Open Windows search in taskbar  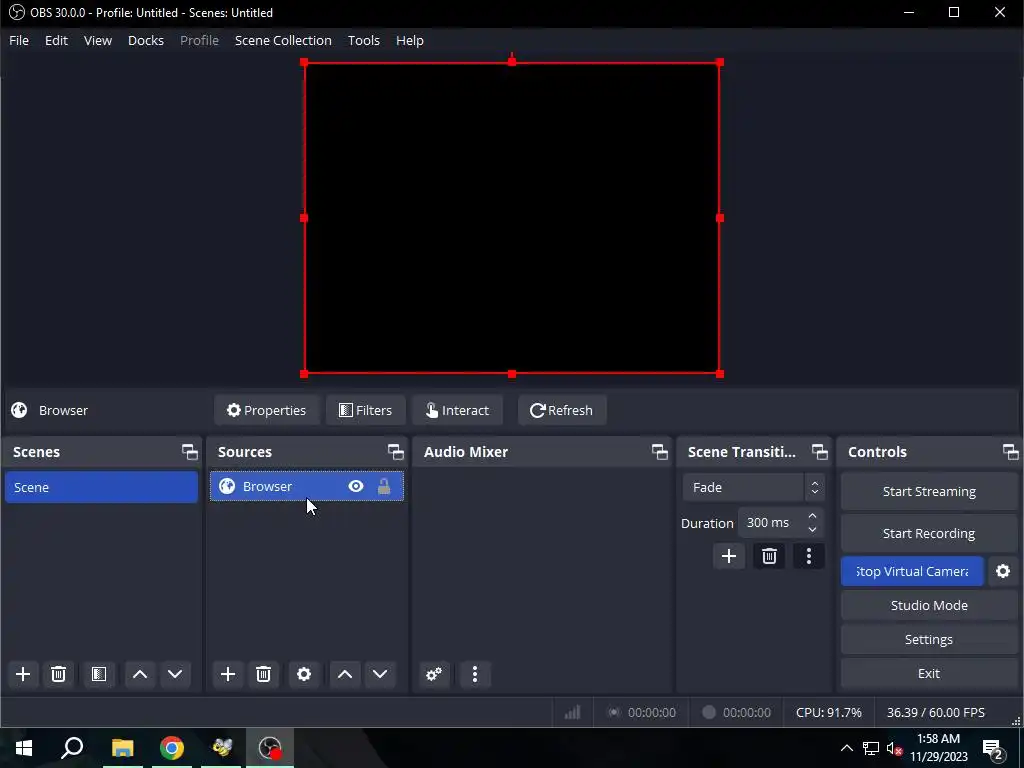[72, 748]
